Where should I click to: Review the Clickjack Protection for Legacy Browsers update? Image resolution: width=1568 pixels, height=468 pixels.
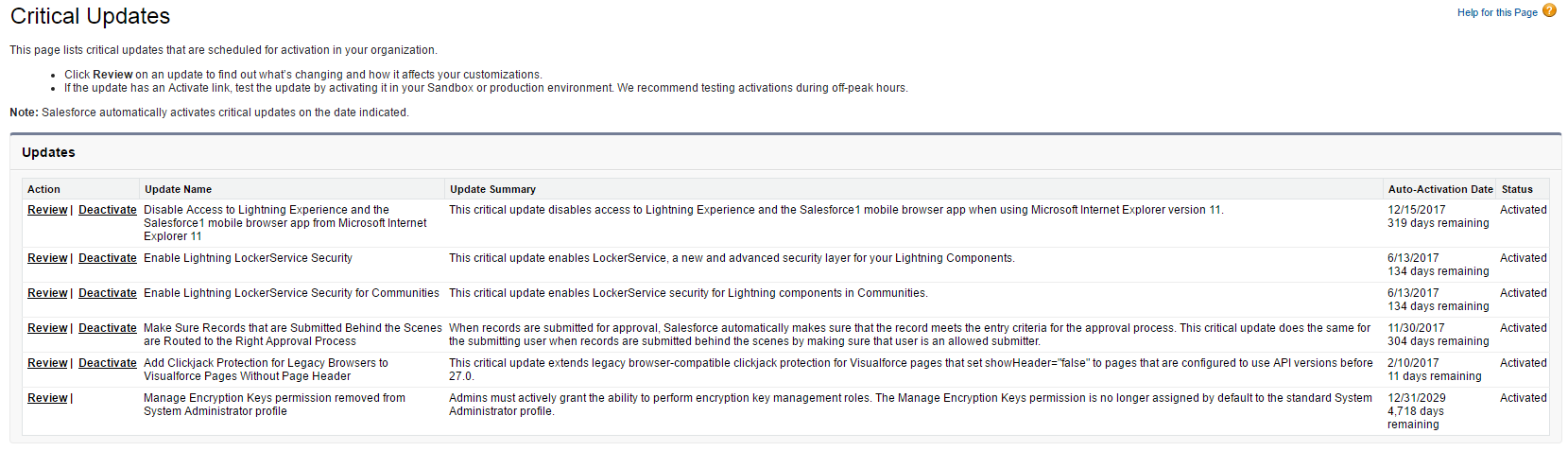47,363
